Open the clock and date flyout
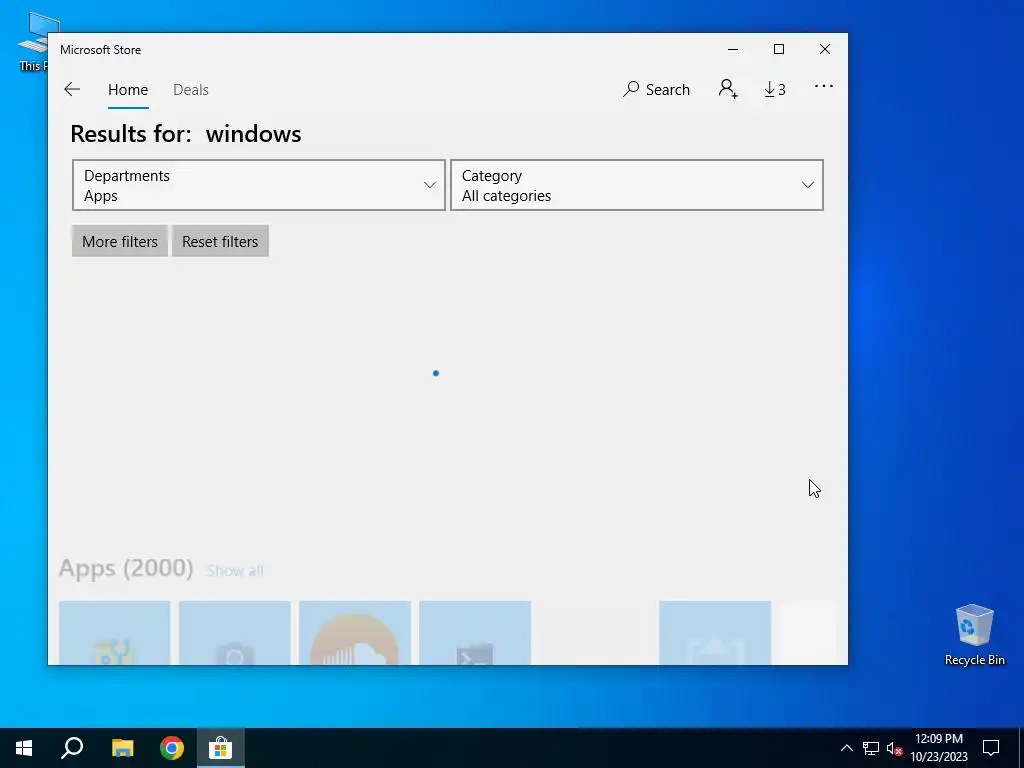 (939, 748)
